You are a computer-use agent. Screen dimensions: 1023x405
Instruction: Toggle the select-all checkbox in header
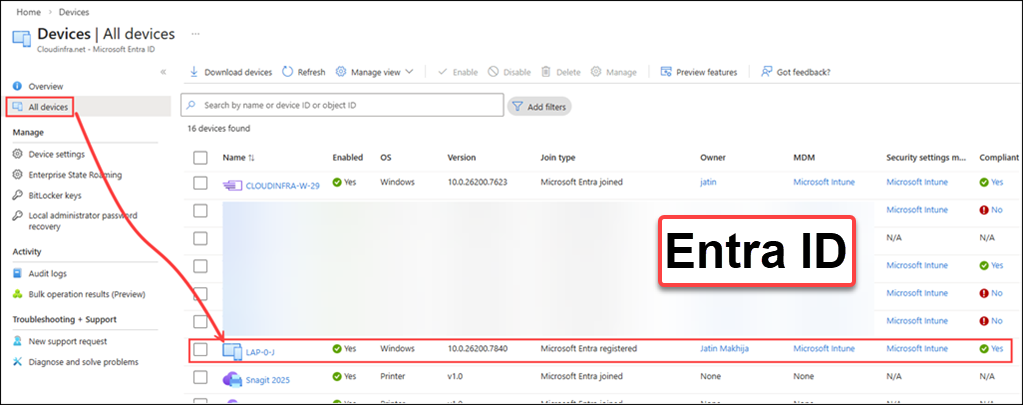pyautogui.click(x=200, y=158)
